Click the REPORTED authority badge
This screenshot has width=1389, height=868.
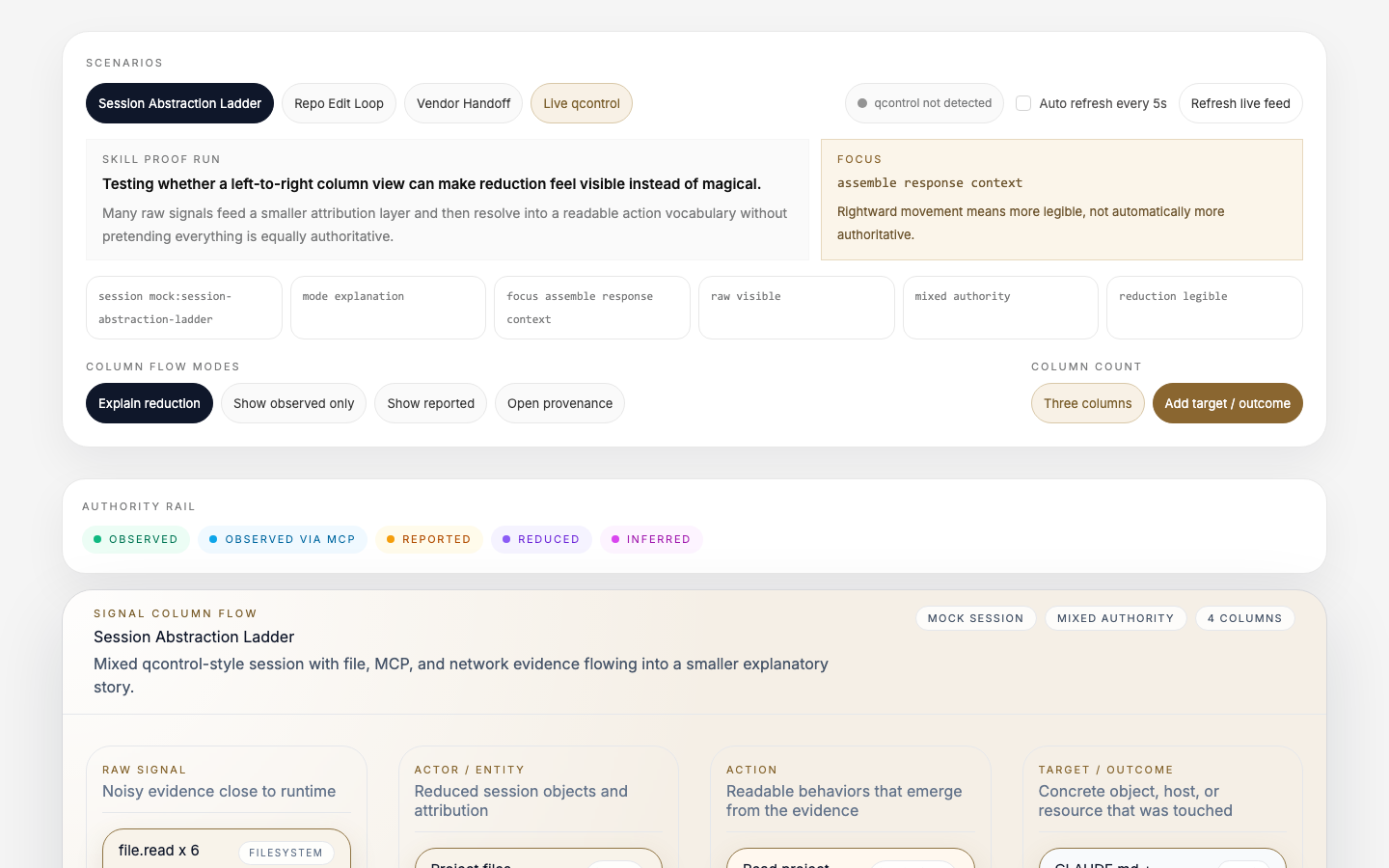[x=429, y=539]
